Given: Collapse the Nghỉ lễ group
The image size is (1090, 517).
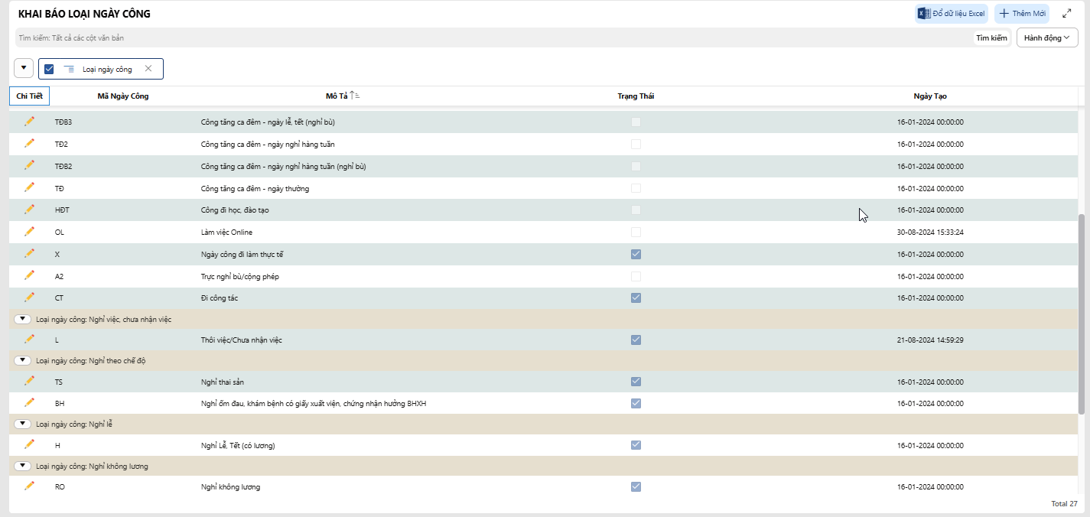Looking at the screenshot, I should click(23, 424).
